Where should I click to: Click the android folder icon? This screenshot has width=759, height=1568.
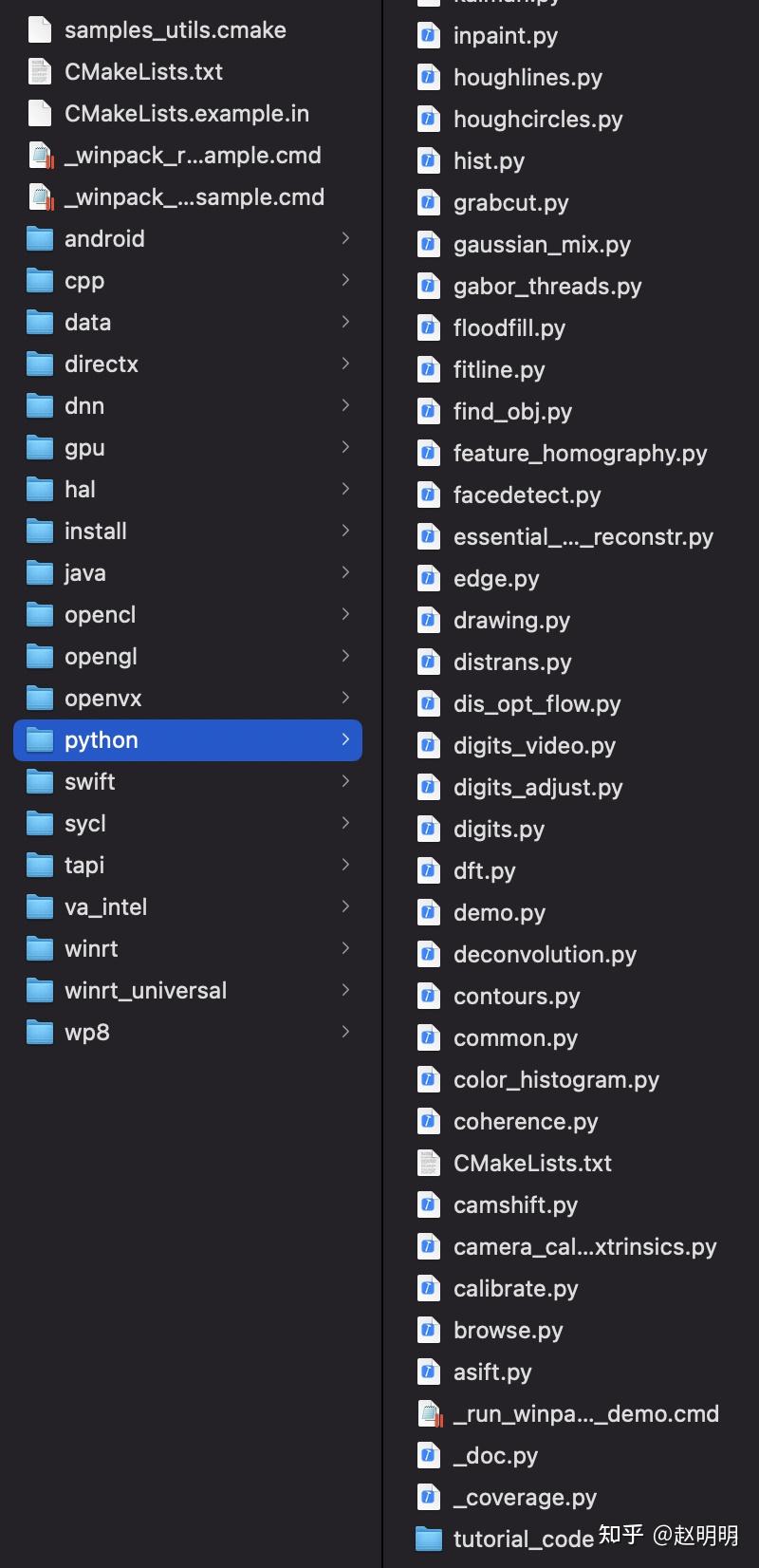(40, 239)
